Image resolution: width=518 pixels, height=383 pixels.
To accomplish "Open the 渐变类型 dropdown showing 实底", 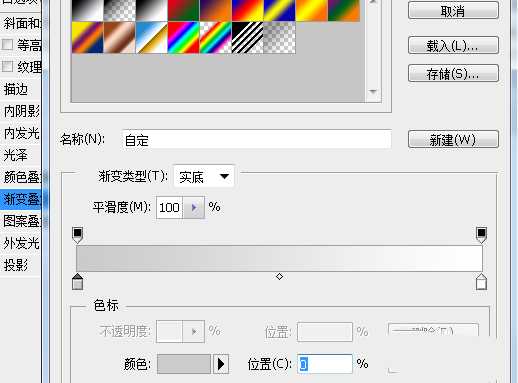I will coord(204,176).
